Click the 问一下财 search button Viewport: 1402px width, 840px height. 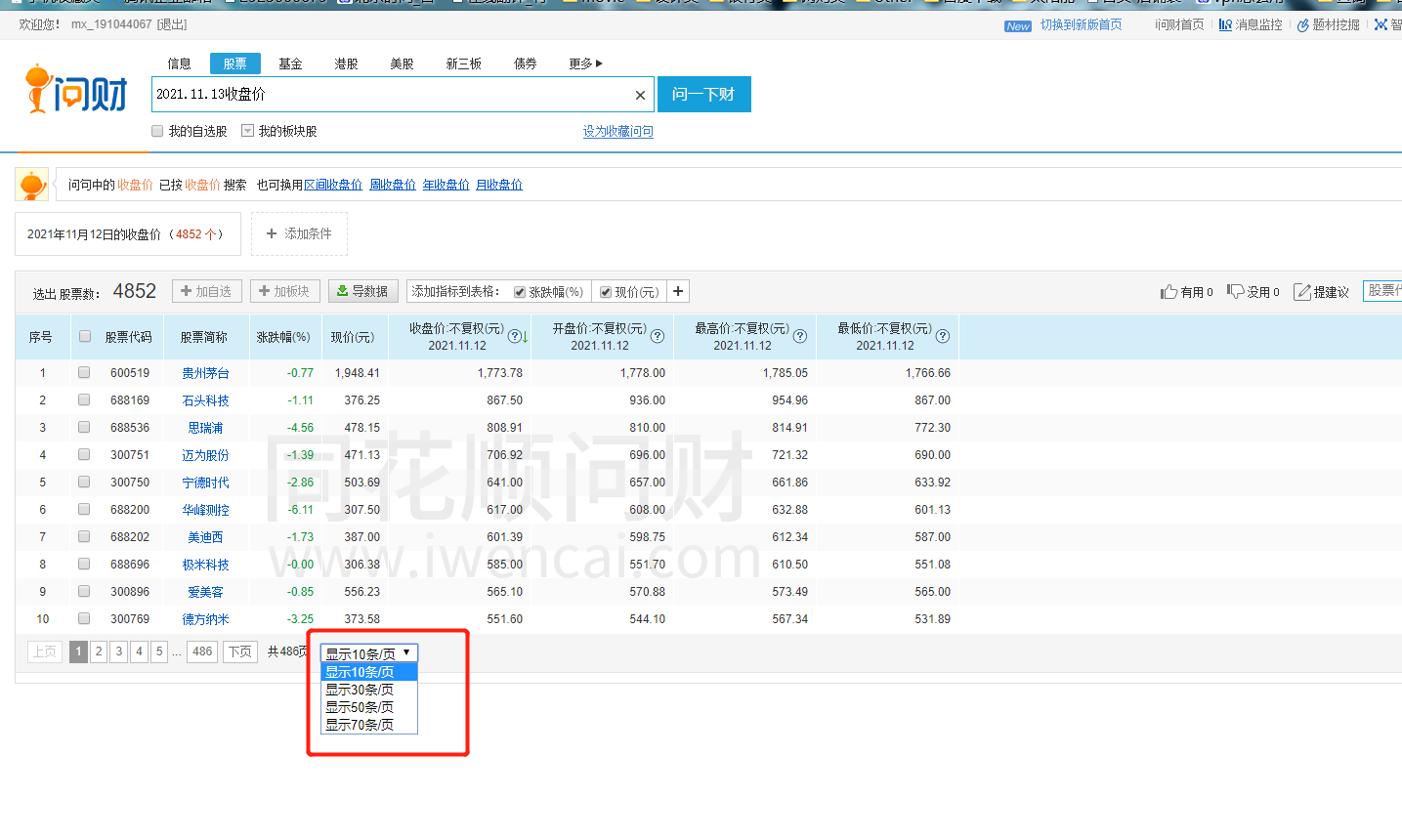[x=703, y=95]
